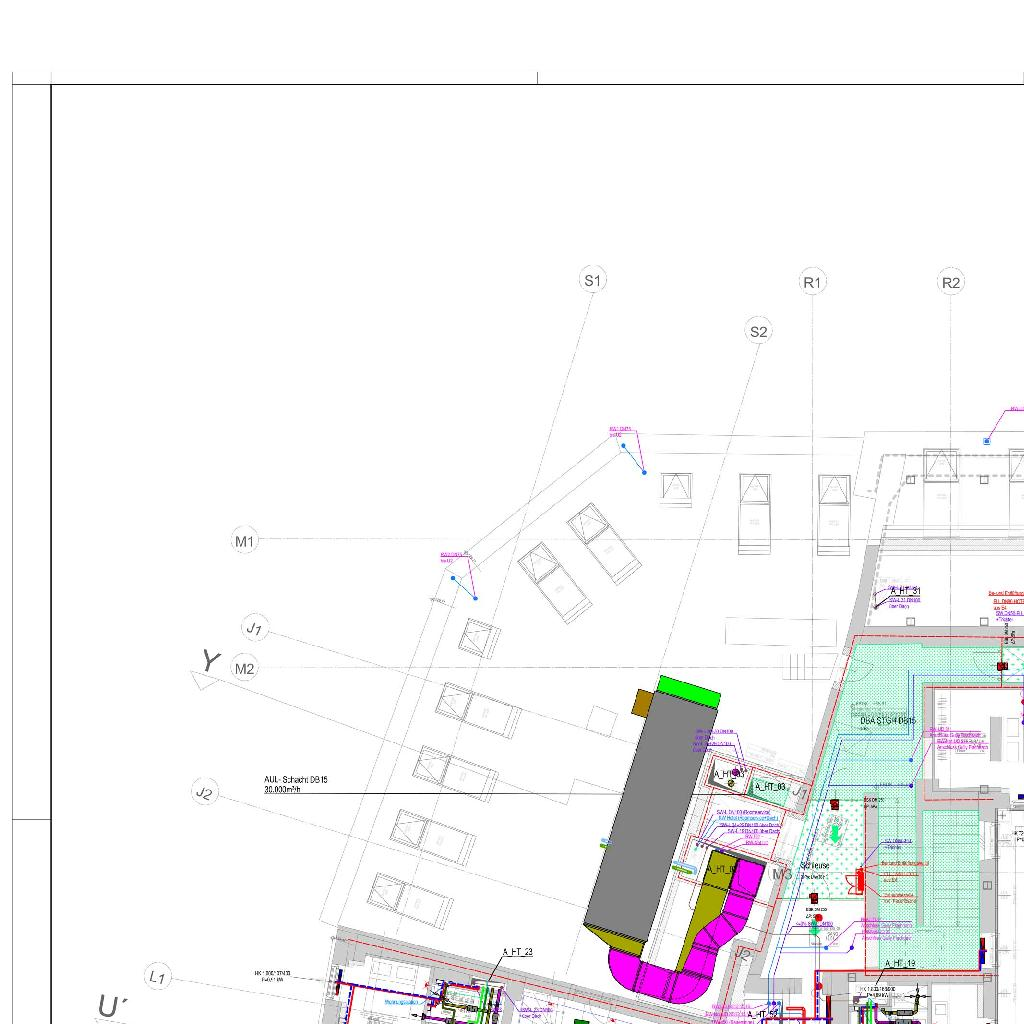Select the brown box attached to gray unit
This screenshot has height=1024, width=1024.
pyautogui.click(x=643, y=703)
